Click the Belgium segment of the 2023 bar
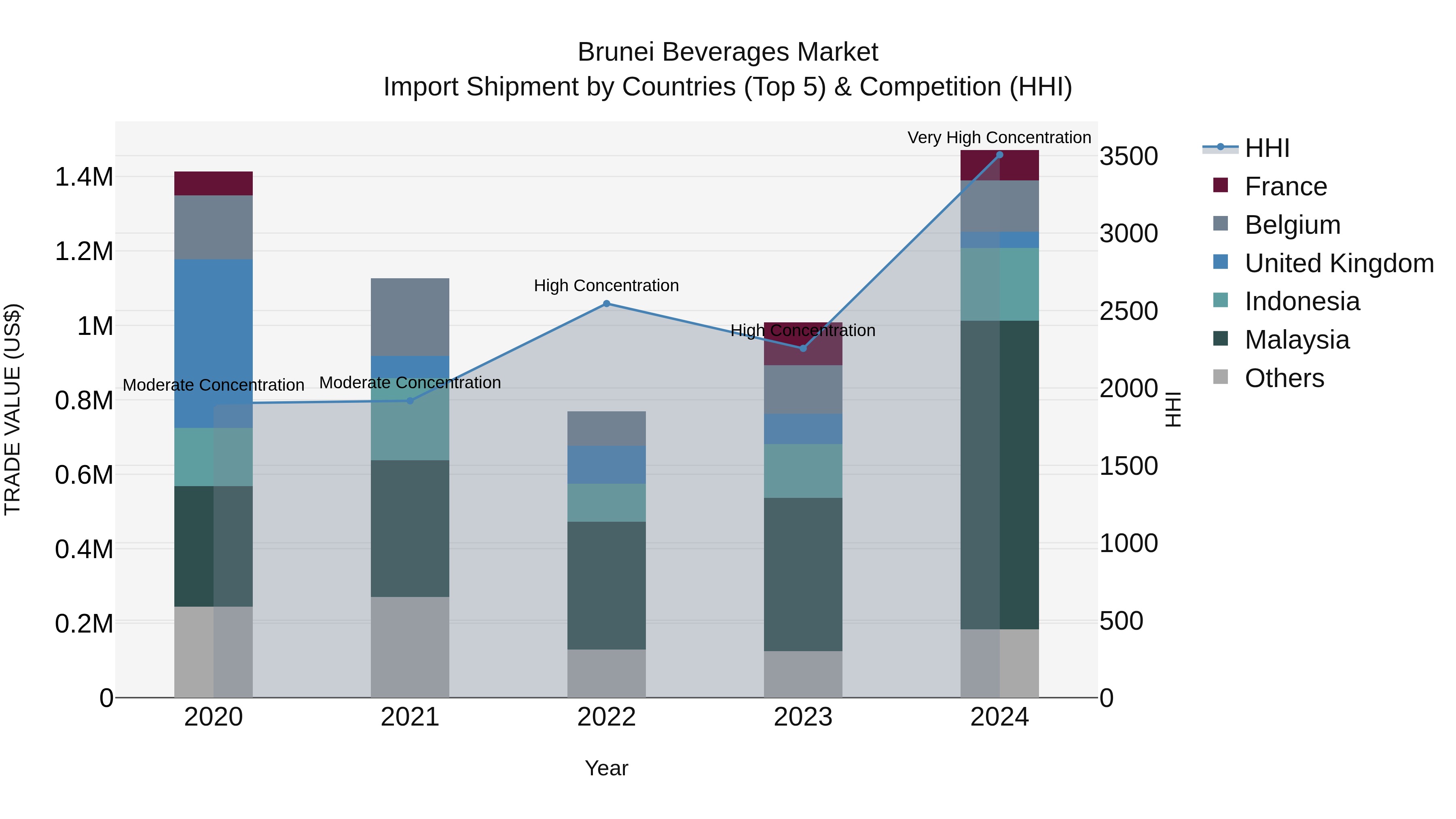The width and height of the screenshot is (1456, 819). click(x=803, y=389)
